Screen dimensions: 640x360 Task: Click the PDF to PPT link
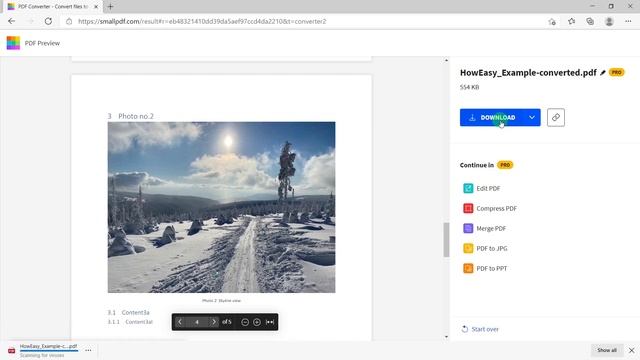point(492,268)
